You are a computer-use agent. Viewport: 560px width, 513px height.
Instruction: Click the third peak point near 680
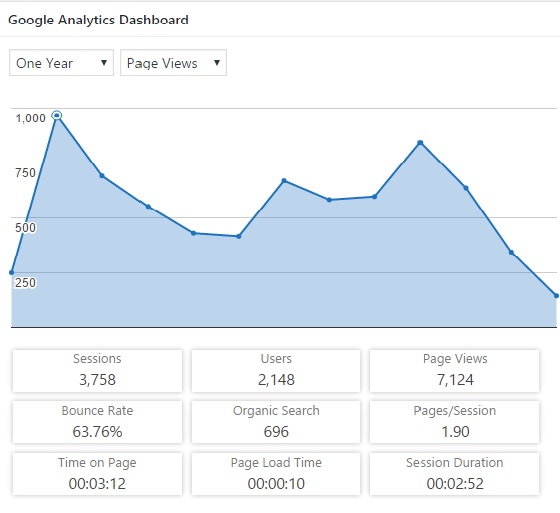[284, 181]
